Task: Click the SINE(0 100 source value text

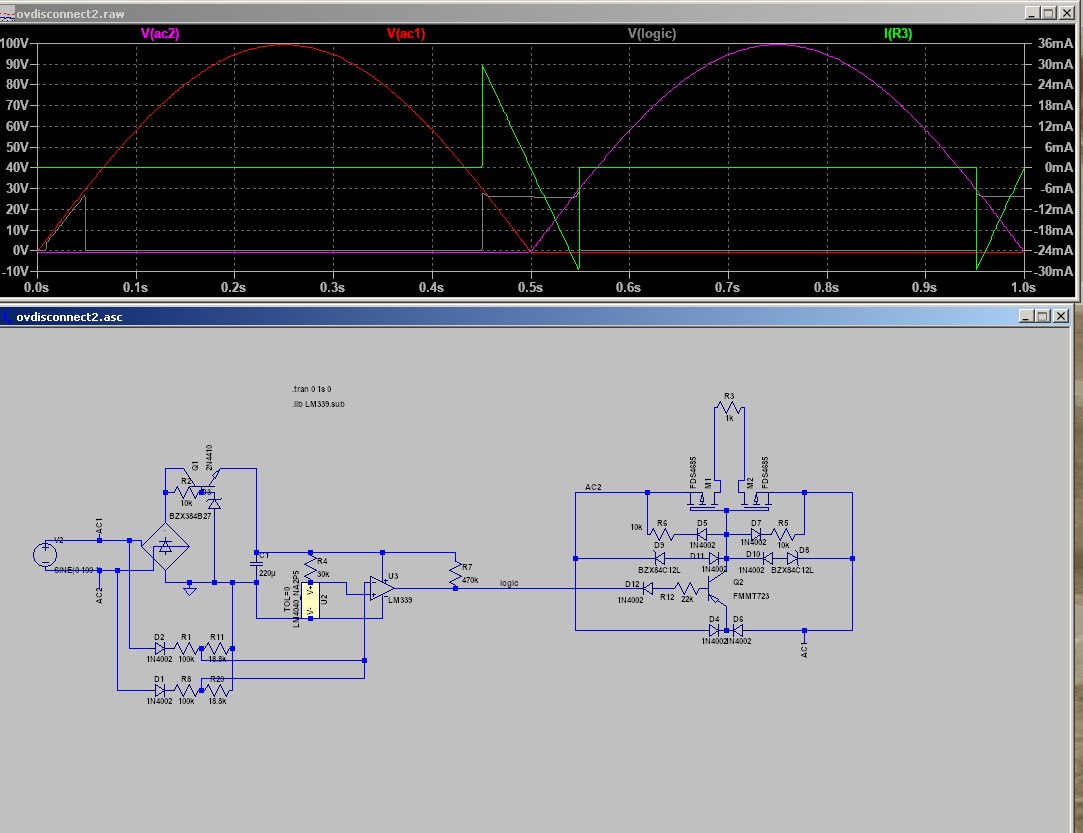Action: click(x=74, y=570)
